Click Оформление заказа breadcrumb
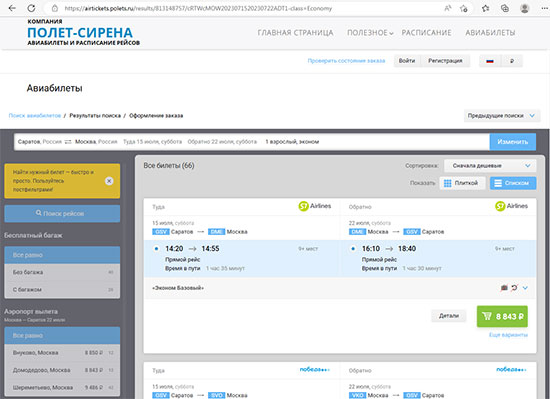 click(x=156, y=116)
